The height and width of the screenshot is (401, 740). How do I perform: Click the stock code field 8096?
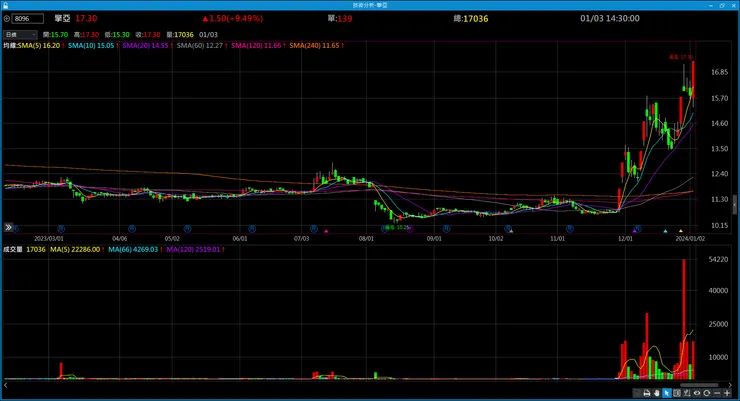(x=28, y=19)
